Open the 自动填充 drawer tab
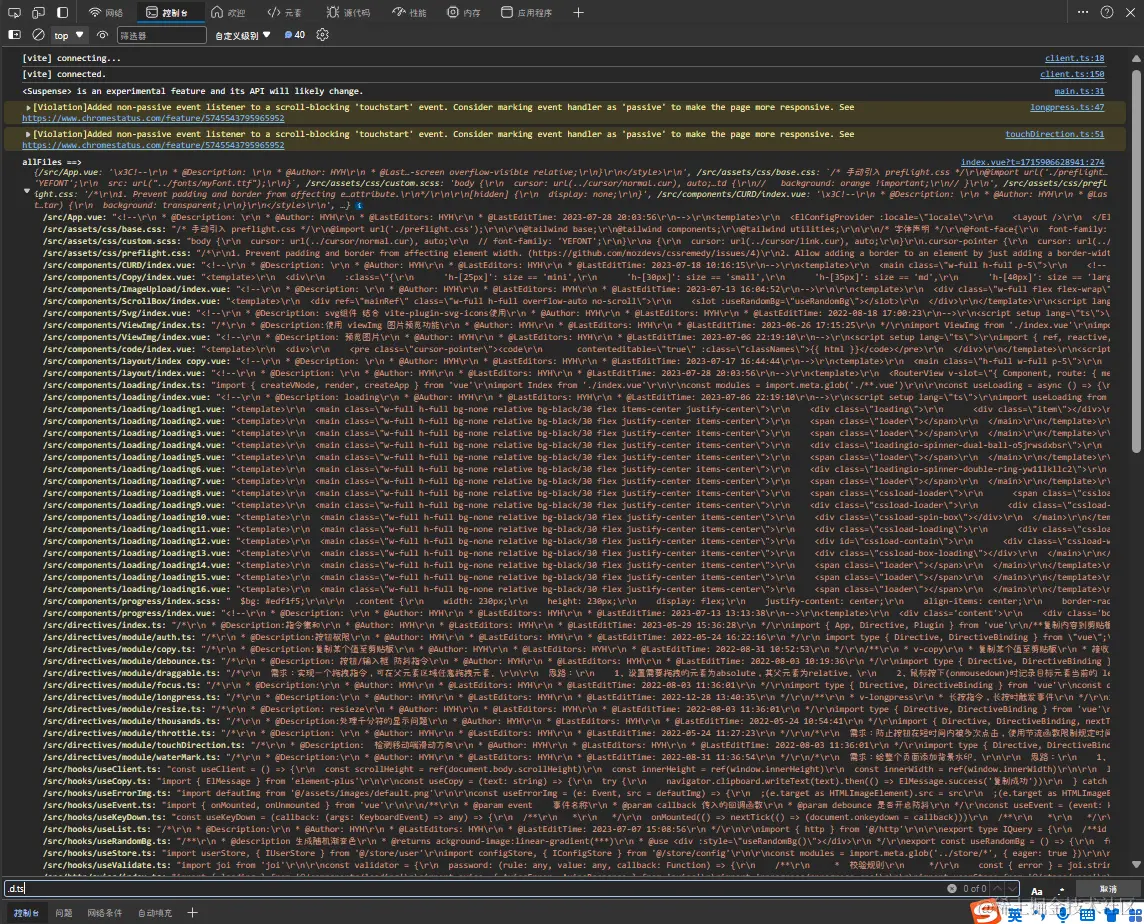This screenshot has width=1144, height=924. coord(155,913)
